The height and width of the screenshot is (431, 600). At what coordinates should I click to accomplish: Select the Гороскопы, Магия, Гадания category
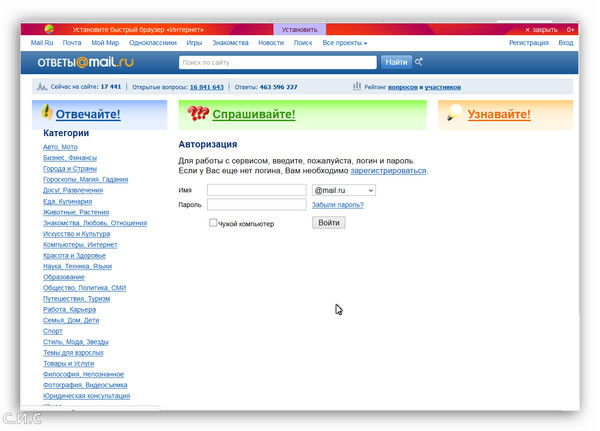pyautogui.click(x=86, y=180)
